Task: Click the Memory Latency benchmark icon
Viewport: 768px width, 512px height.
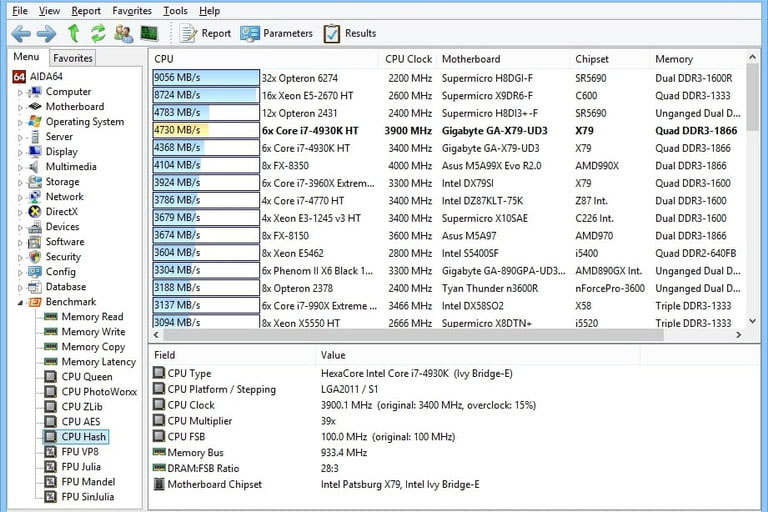Action: click(x=51, y=362)
